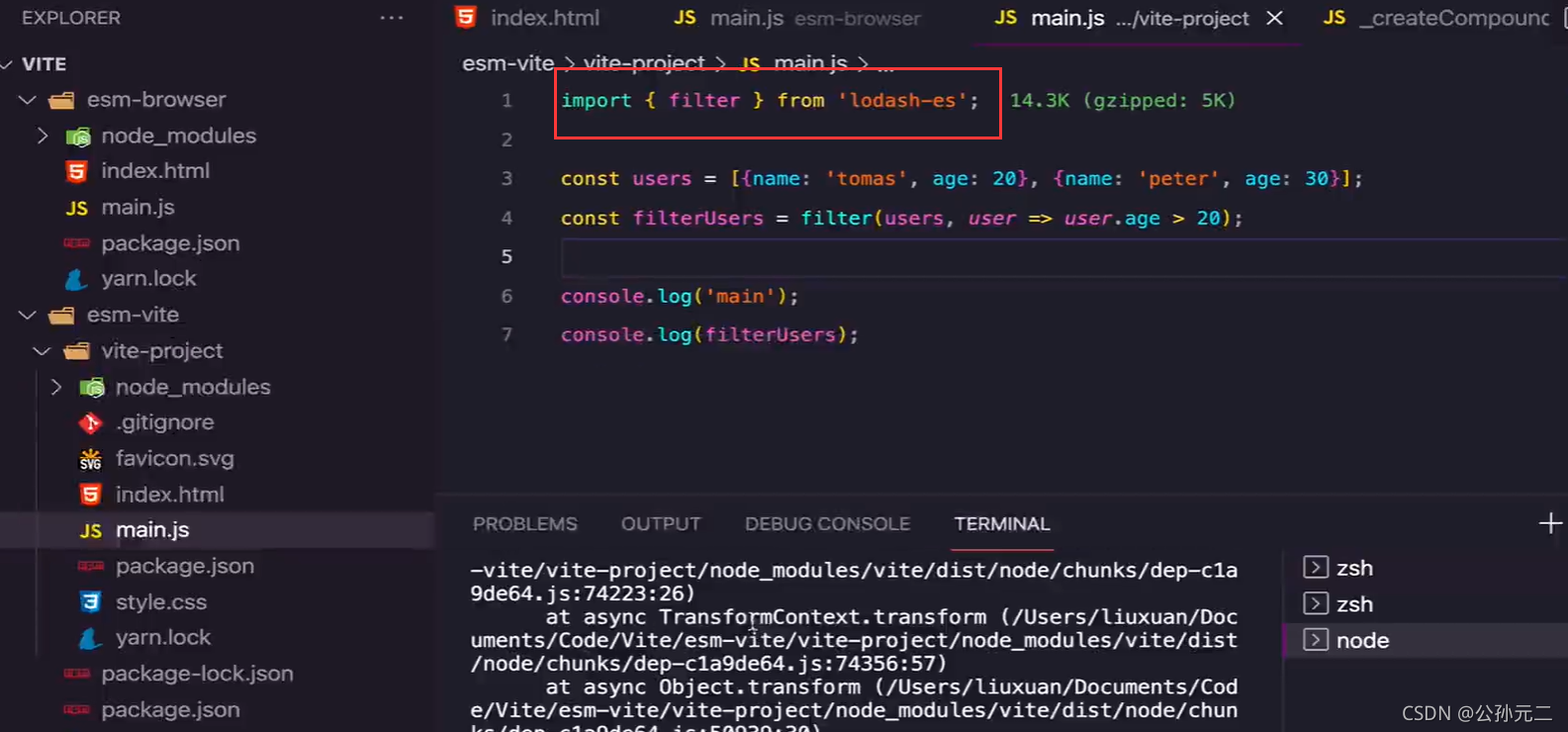The height and width of the screenshot is (732, 1568).
Task: Collapse the VITE workspace root section
Action: click(x=8, y=64)
